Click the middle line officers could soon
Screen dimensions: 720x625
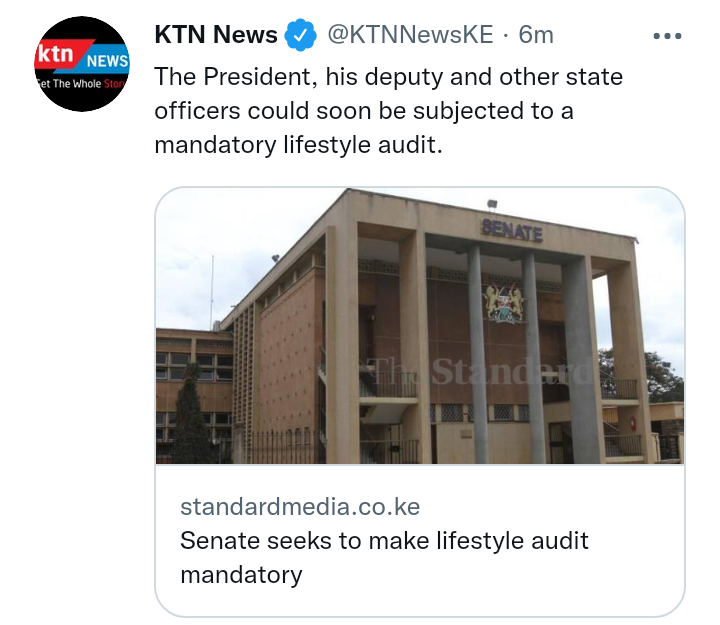[364, 111]
